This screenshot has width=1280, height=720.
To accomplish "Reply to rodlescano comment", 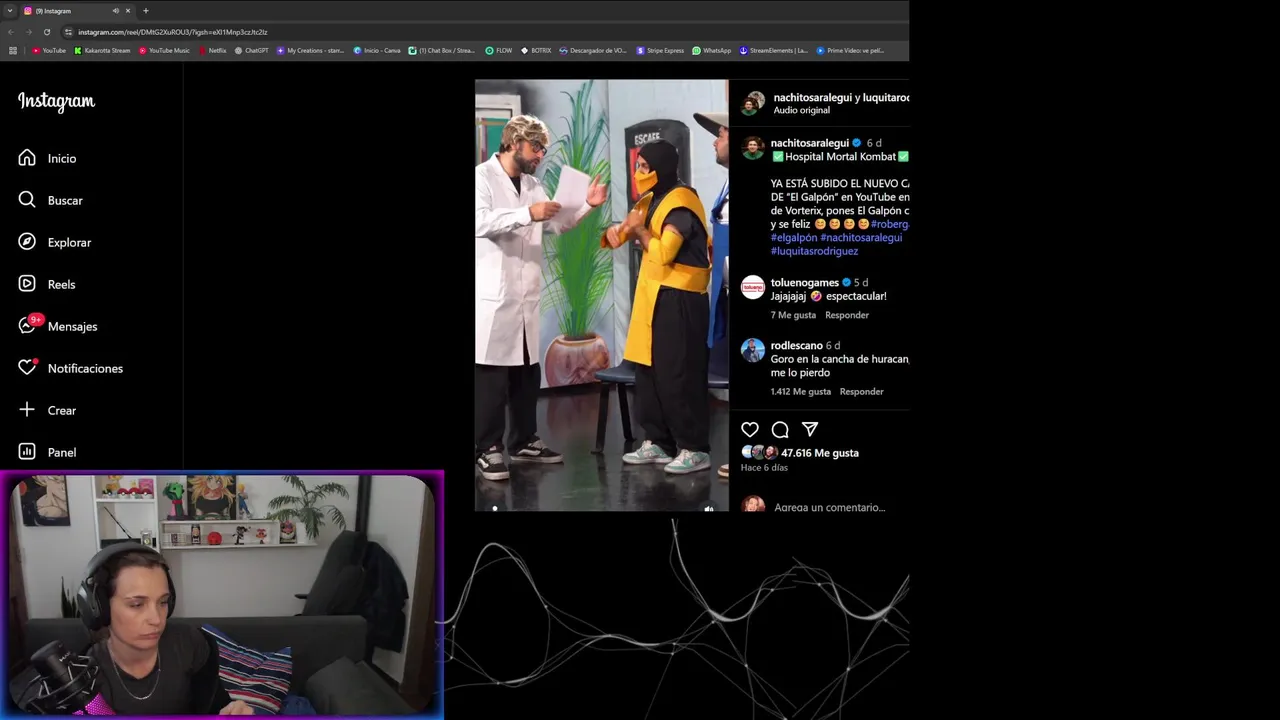I will [862, 392].
